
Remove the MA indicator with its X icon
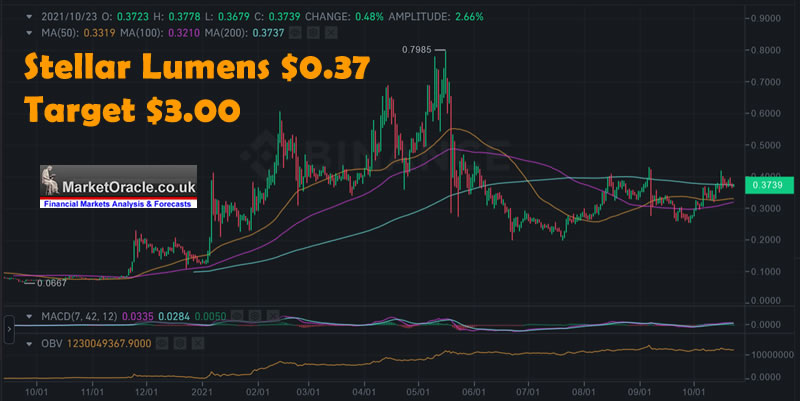pyautogui.click(x=331, y=33)
